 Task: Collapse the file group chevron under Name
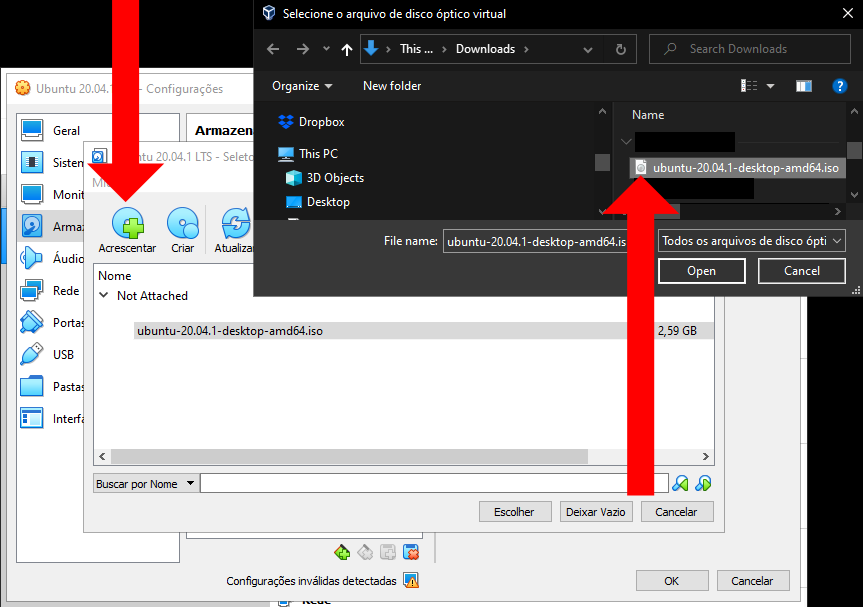pyautogui.click(x=626, y=141)
